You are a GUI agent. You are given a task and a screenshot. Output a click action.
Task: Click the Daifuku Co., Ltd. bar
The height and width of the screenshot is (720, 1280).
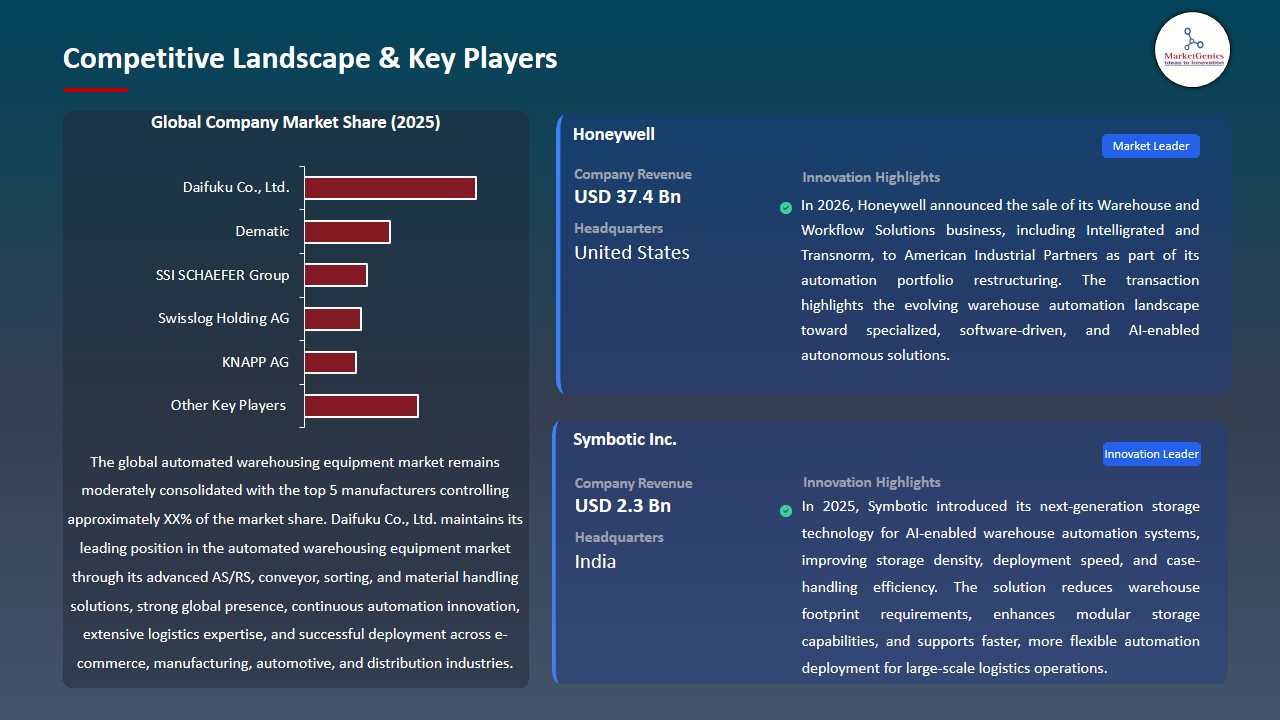pyautogui.click(x=390, y=188)
